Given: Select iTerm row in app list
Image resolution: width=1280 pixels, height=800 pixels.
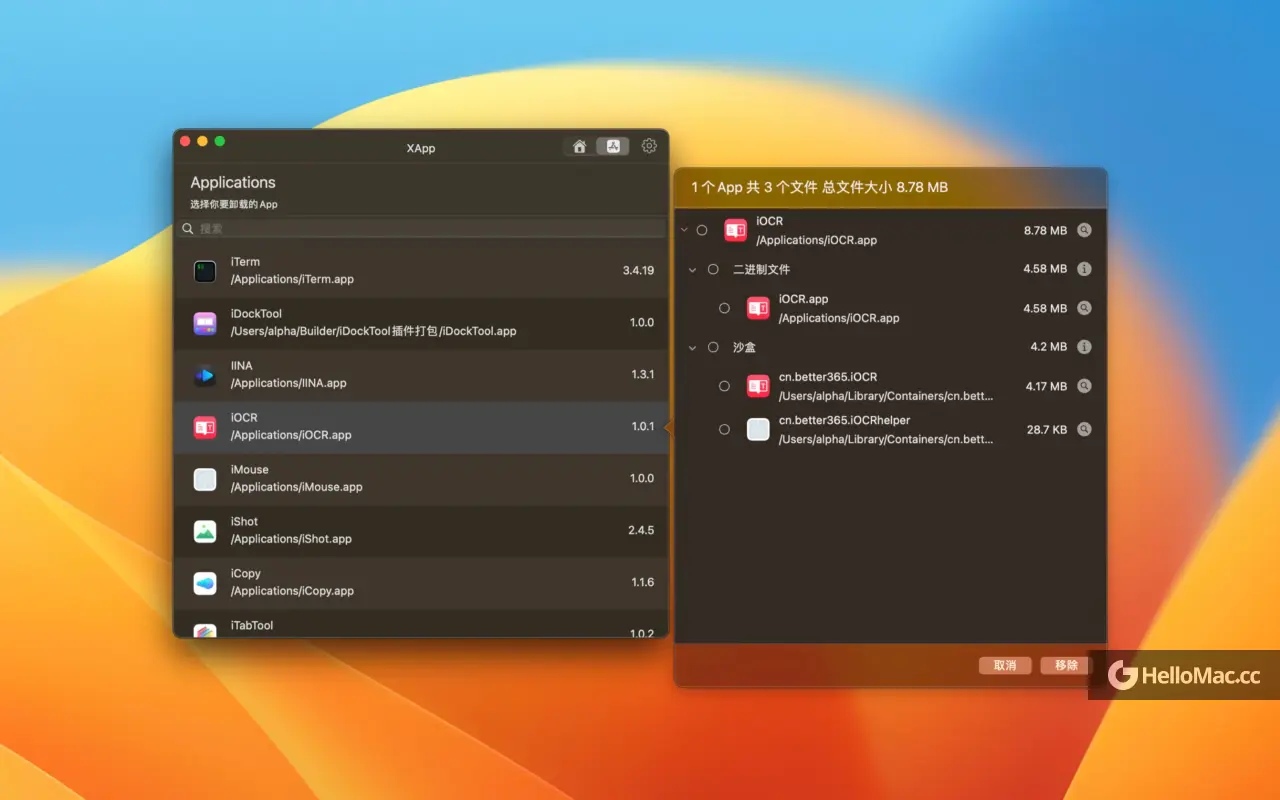Looking at the screenshot, I should (x=421, y=271).
